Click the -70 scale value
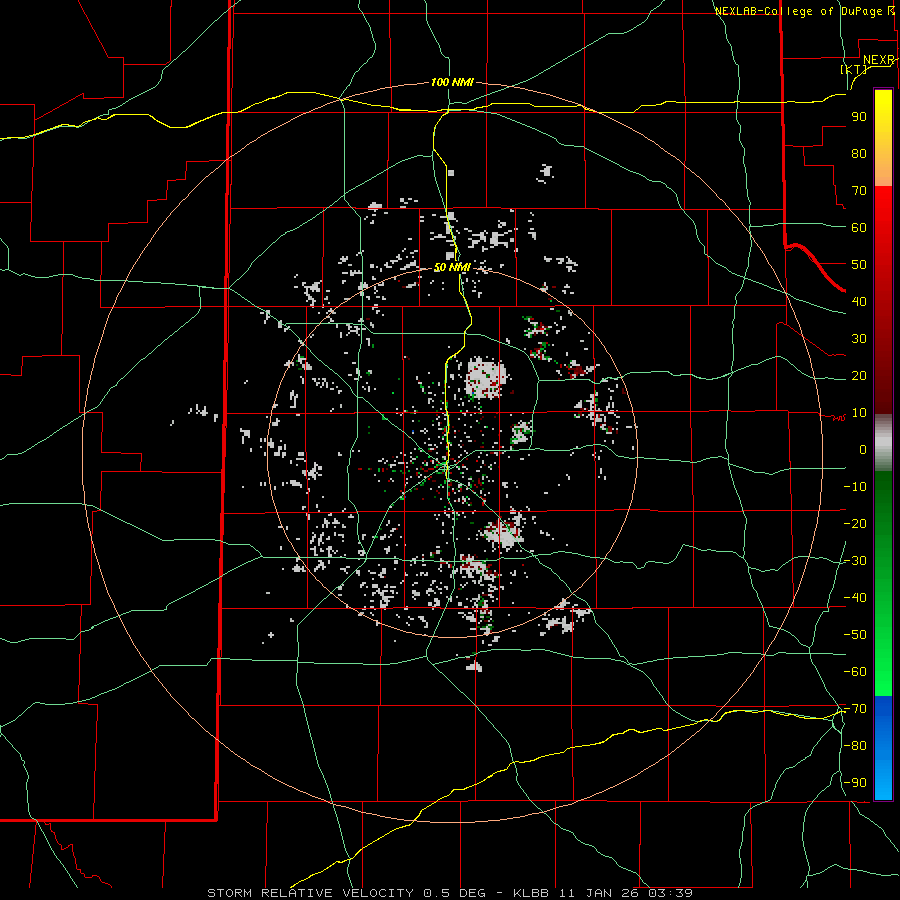Viewport: 900px width, 900px height. (x=855, y=709)
